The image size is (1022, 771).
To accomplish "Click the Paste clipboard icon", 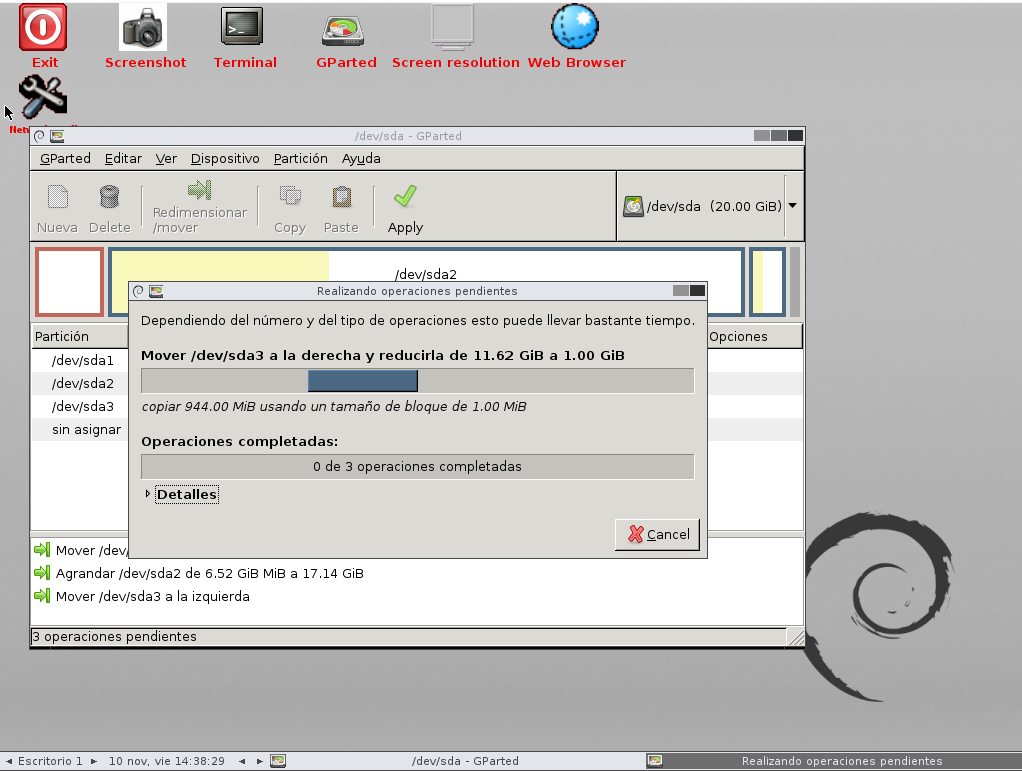I will click(341, 196).
